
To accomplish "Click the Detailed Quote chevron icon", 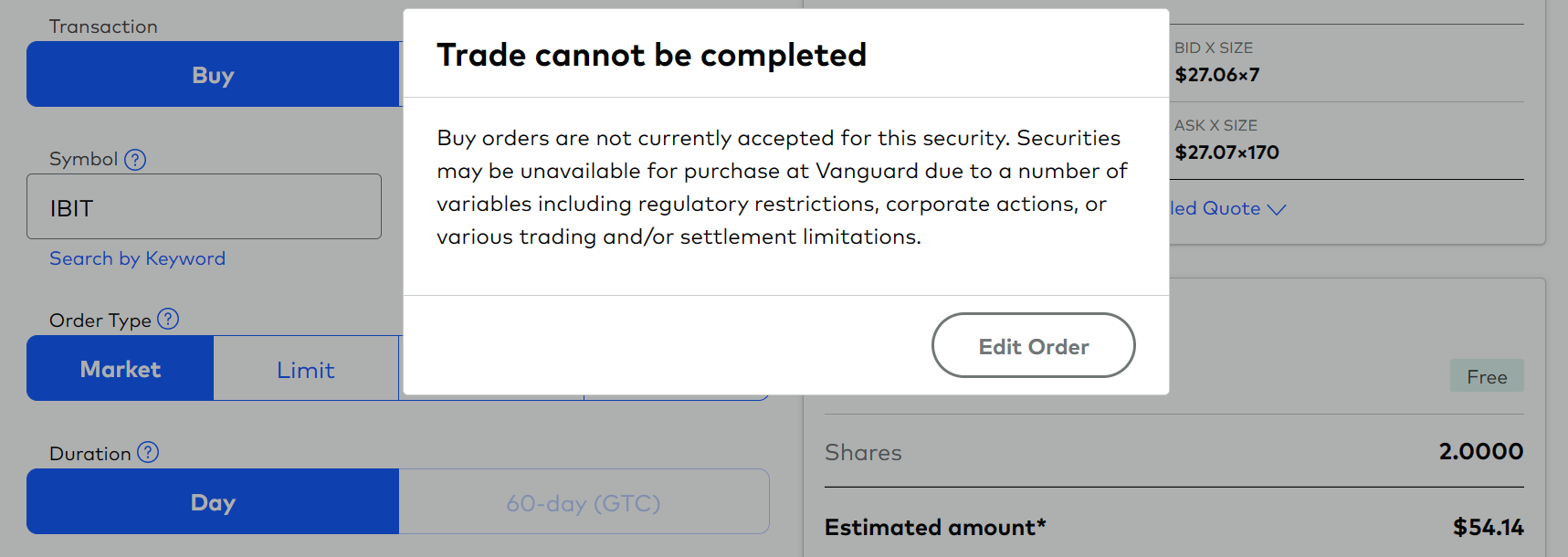I will click(1277, 208).
